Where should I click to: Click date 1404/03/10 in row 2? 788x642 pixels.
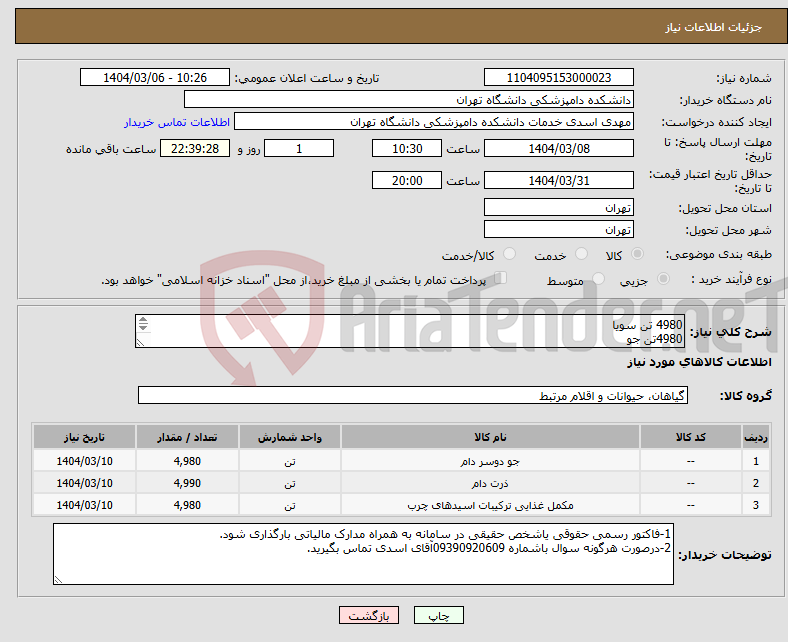[84, 483]
